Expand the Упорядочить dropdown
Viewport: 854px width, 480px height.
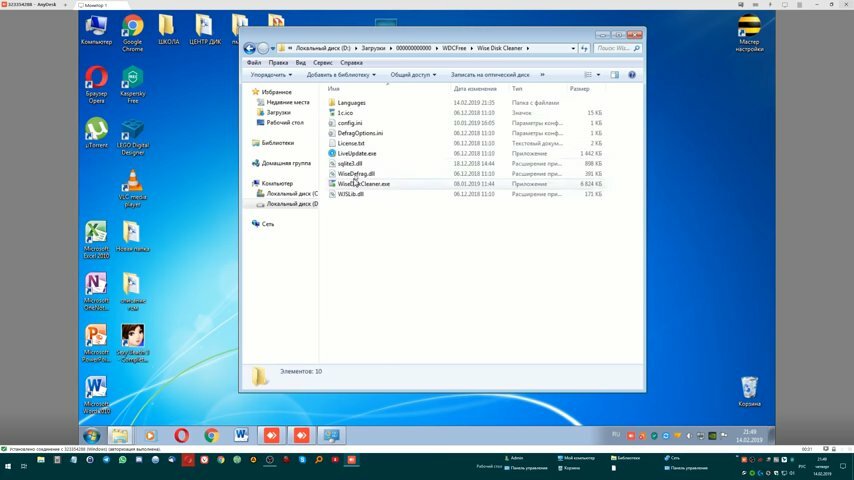[x=271, y=75]
